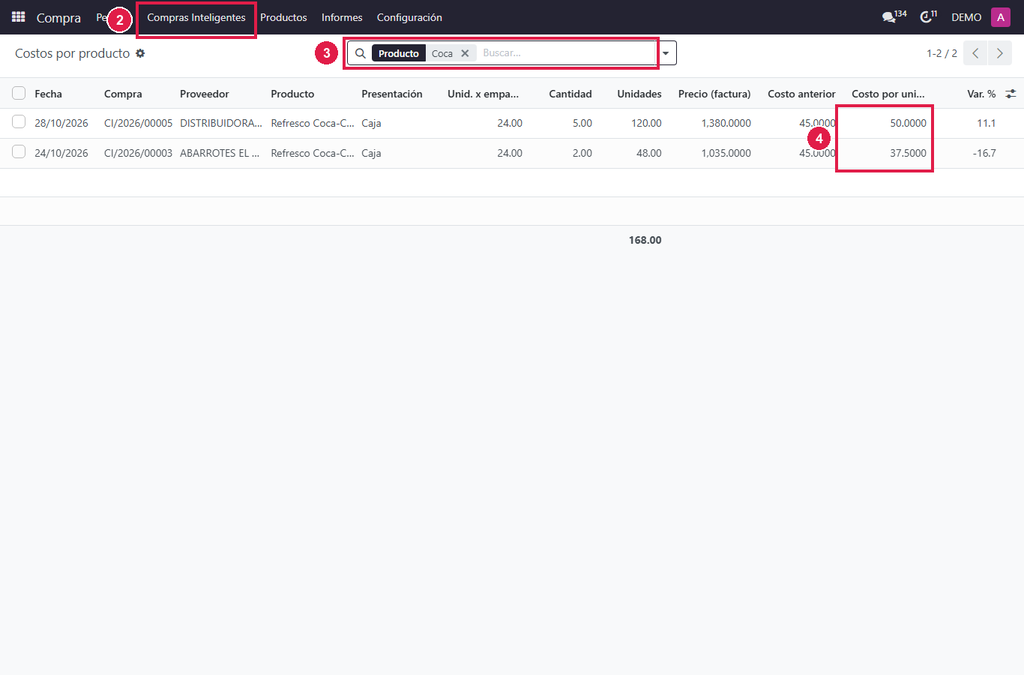
Task: Click the 1,380.0000 invoice price
Action: pyautogui.click(x=726, y=123)
